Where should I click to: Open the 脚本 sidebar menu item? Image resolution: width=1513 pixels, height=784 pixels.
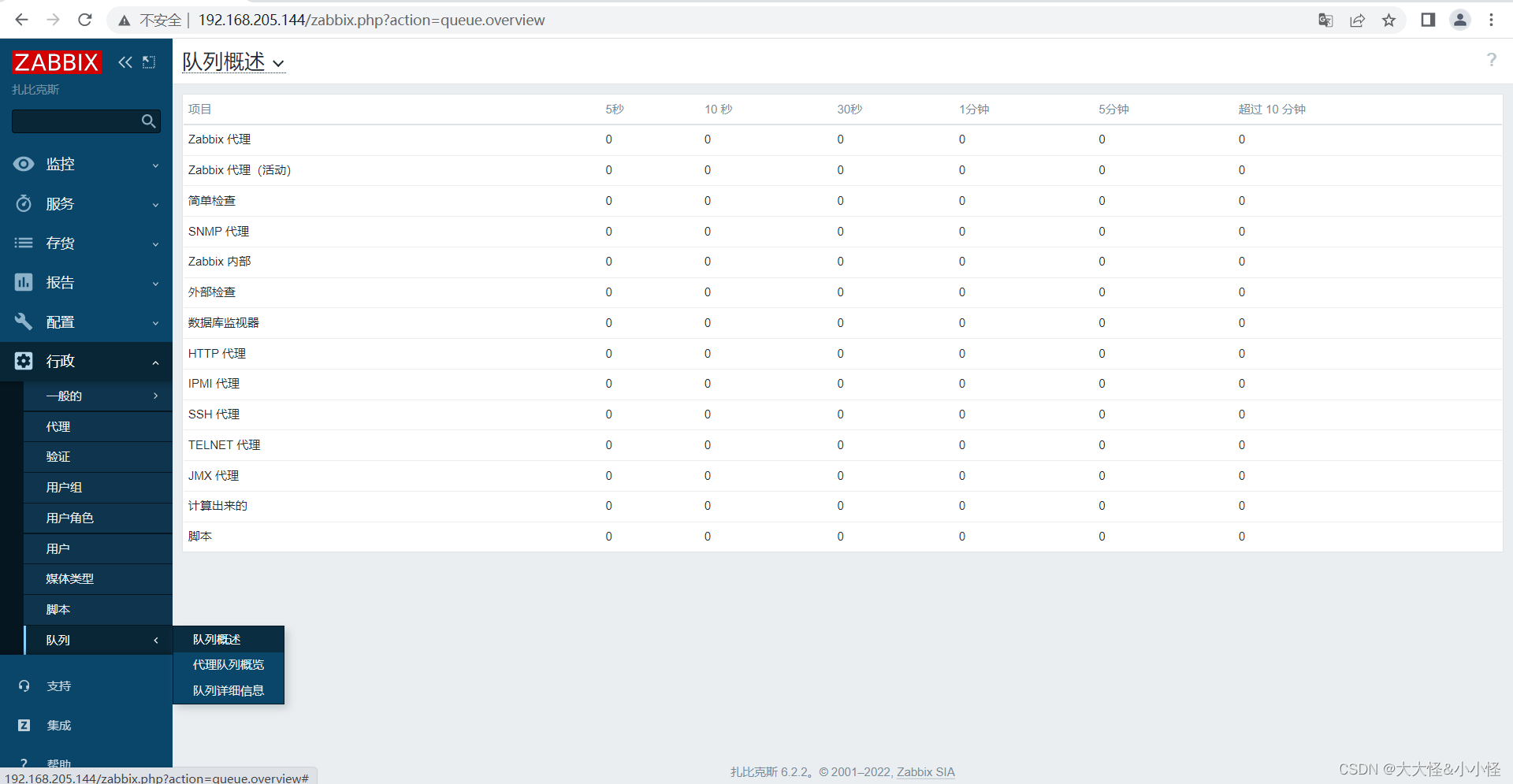tap(98, 610)
